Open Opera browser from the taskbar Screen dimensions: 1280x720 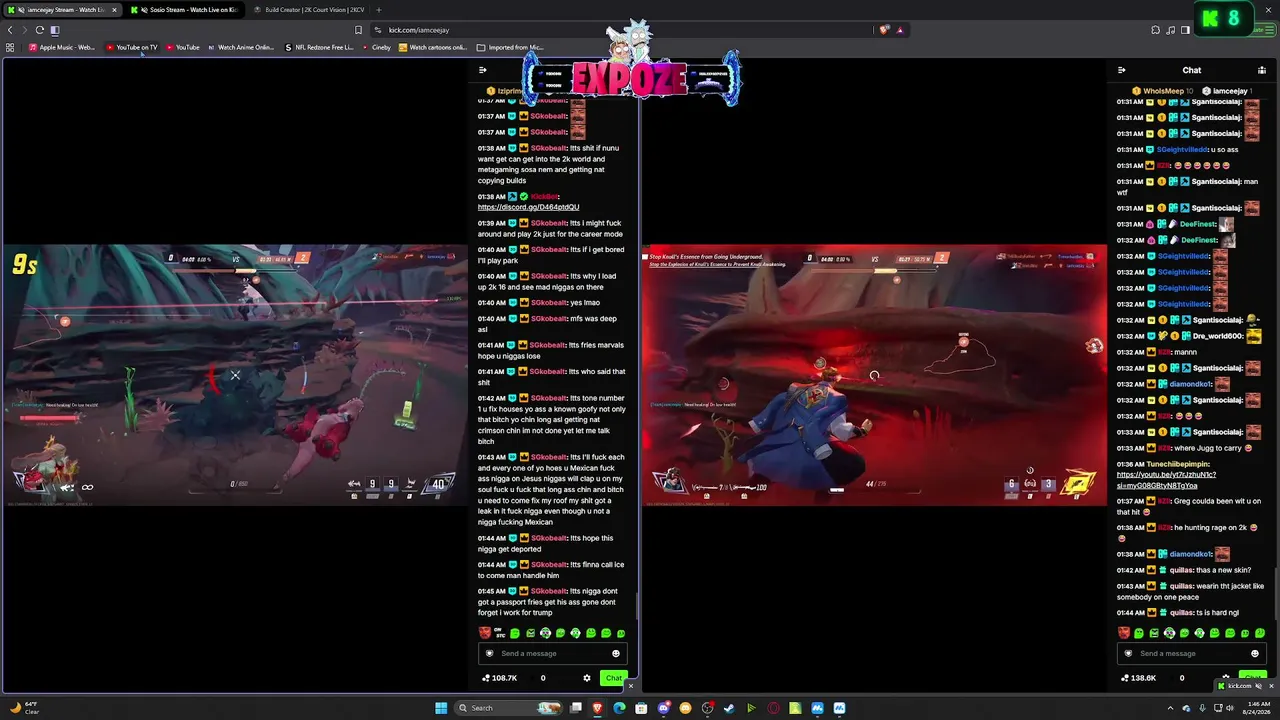click(773, 708)
